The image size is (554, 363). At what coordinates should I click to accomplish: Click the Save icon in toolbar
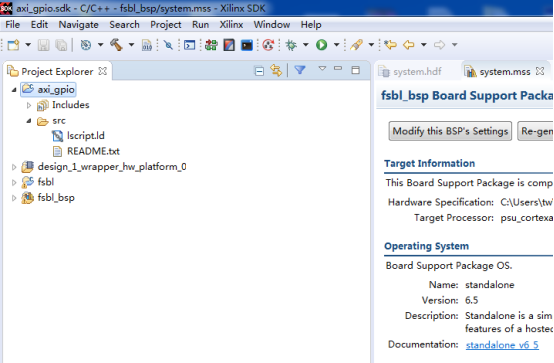pos(43,45)
